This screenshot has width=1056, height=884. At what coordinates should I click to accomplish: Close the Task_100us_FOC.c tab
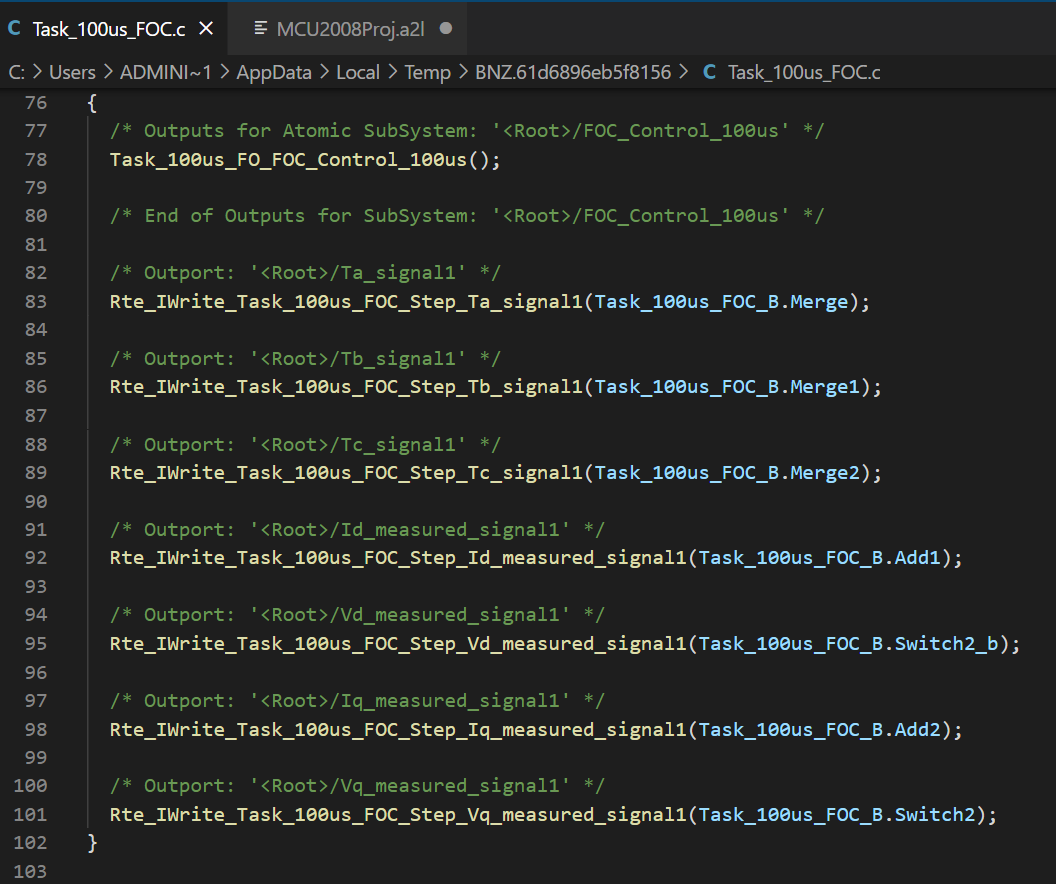206,28
